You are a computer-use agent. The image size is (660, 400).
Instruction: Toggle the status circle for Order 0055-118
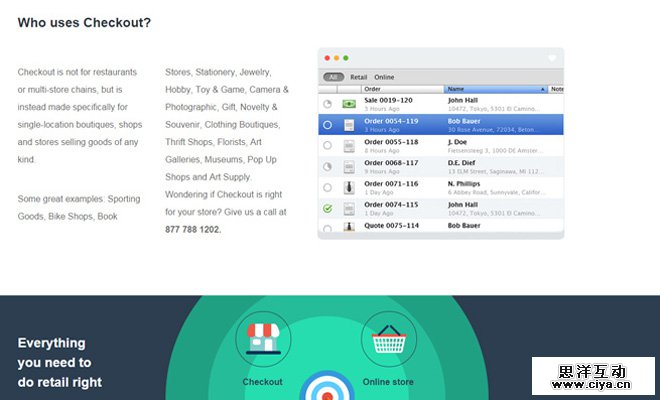point(327,146)
